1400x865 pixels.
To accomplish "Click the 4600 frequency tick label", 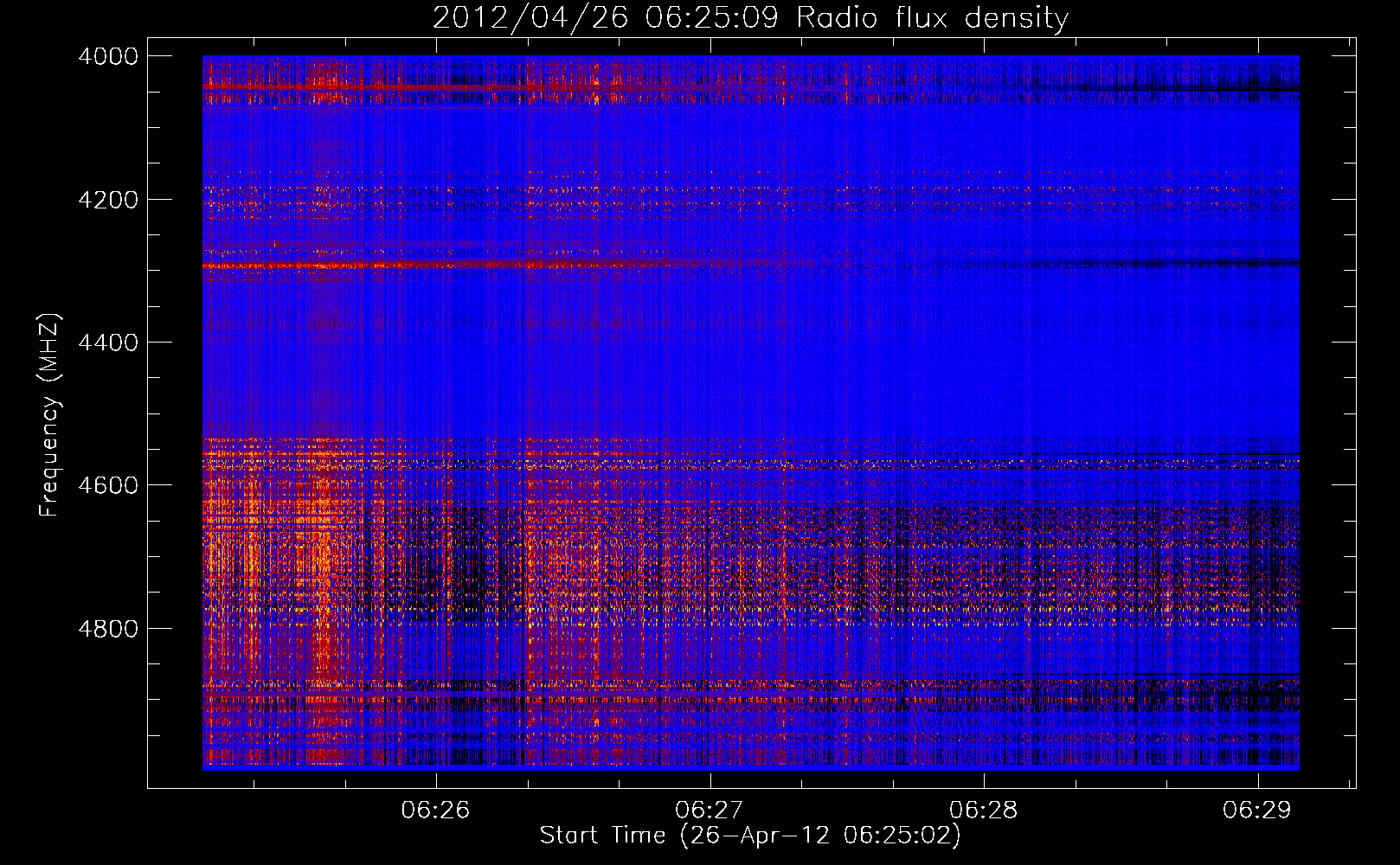I will click(108, 485).
